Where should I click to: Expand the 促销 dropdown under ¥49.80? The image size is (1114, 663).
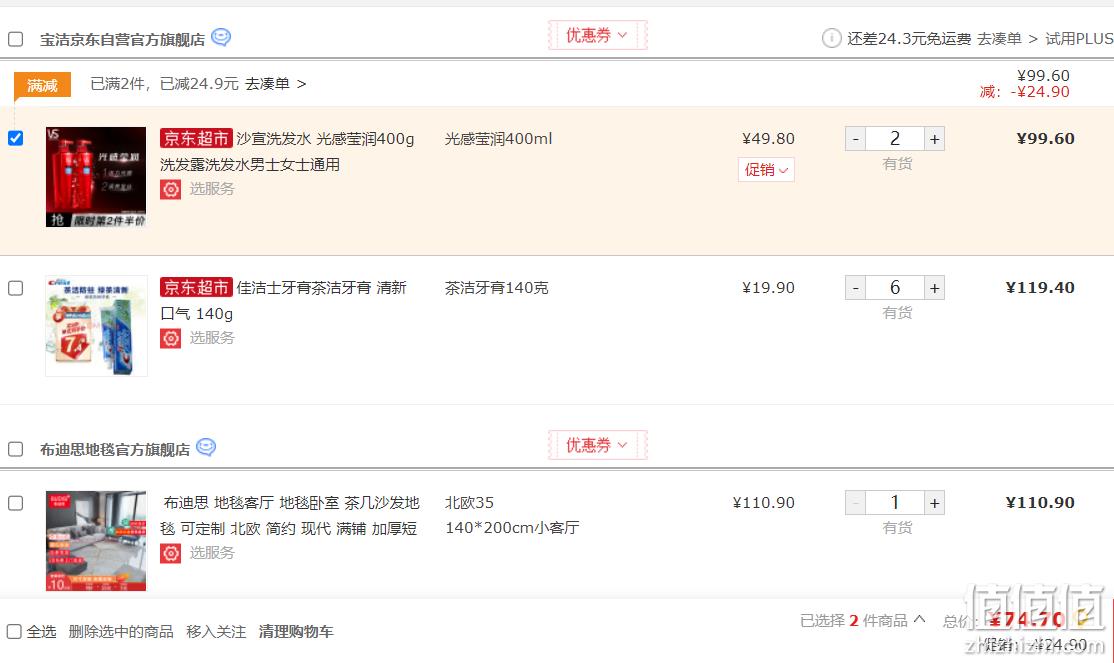point(766,170)
